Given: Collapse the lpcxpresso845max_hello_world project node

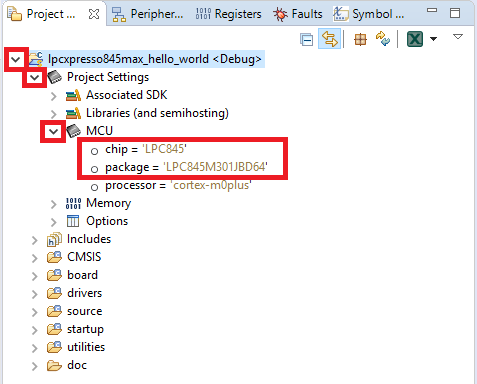Looking at the screenshot, I should [x=16, y=60].
